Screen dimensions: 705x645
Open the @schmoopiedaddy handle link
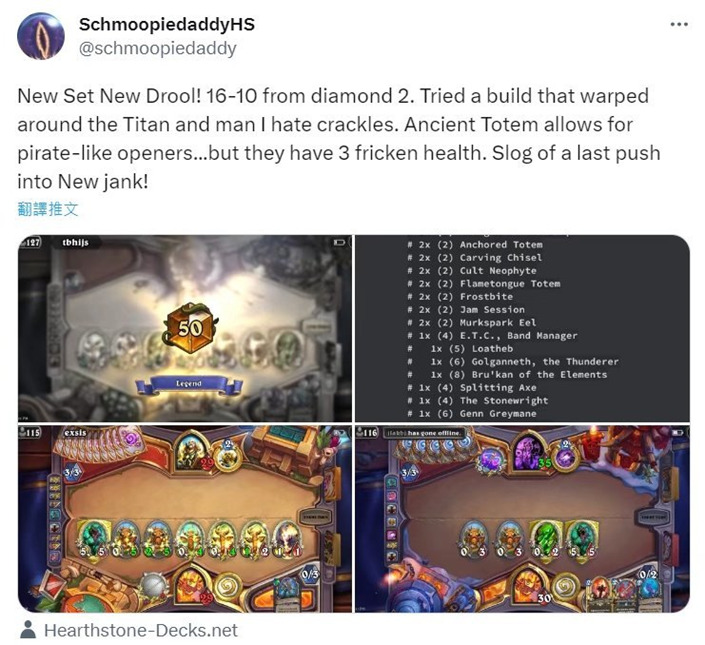click(157, 48)
